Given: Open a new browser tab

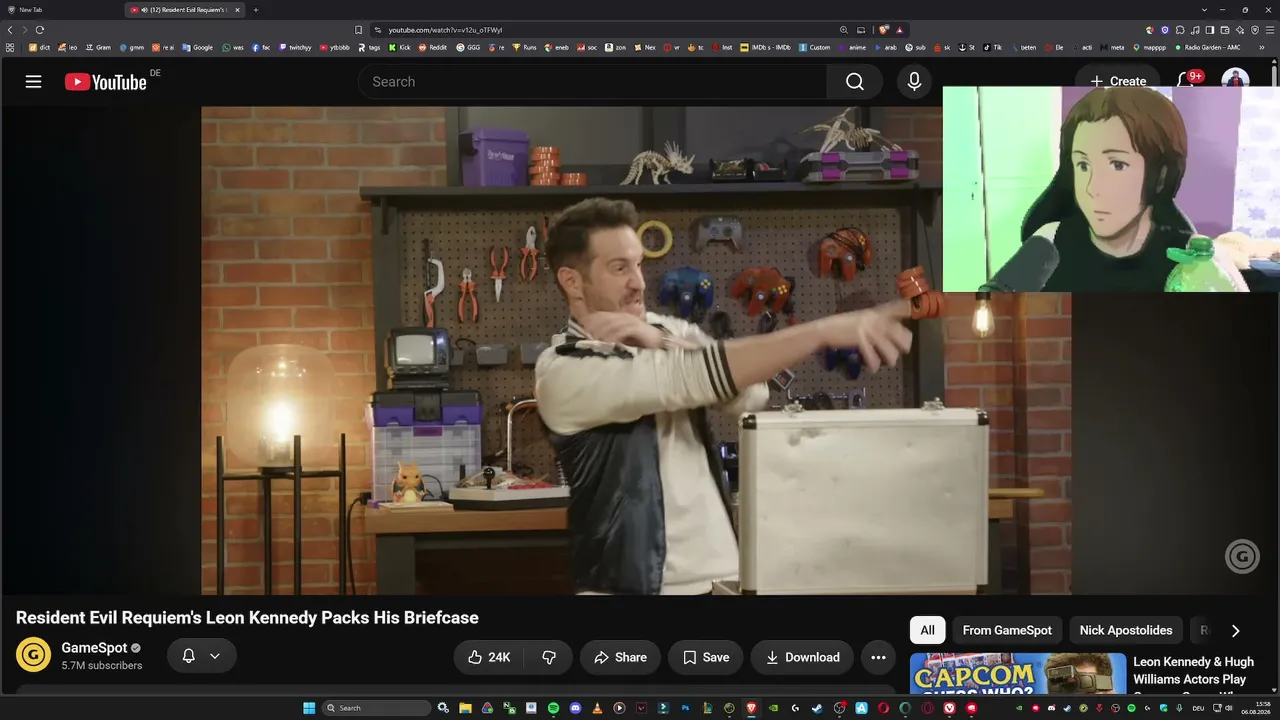Looking at the screenshot, I should coord(256,10).
